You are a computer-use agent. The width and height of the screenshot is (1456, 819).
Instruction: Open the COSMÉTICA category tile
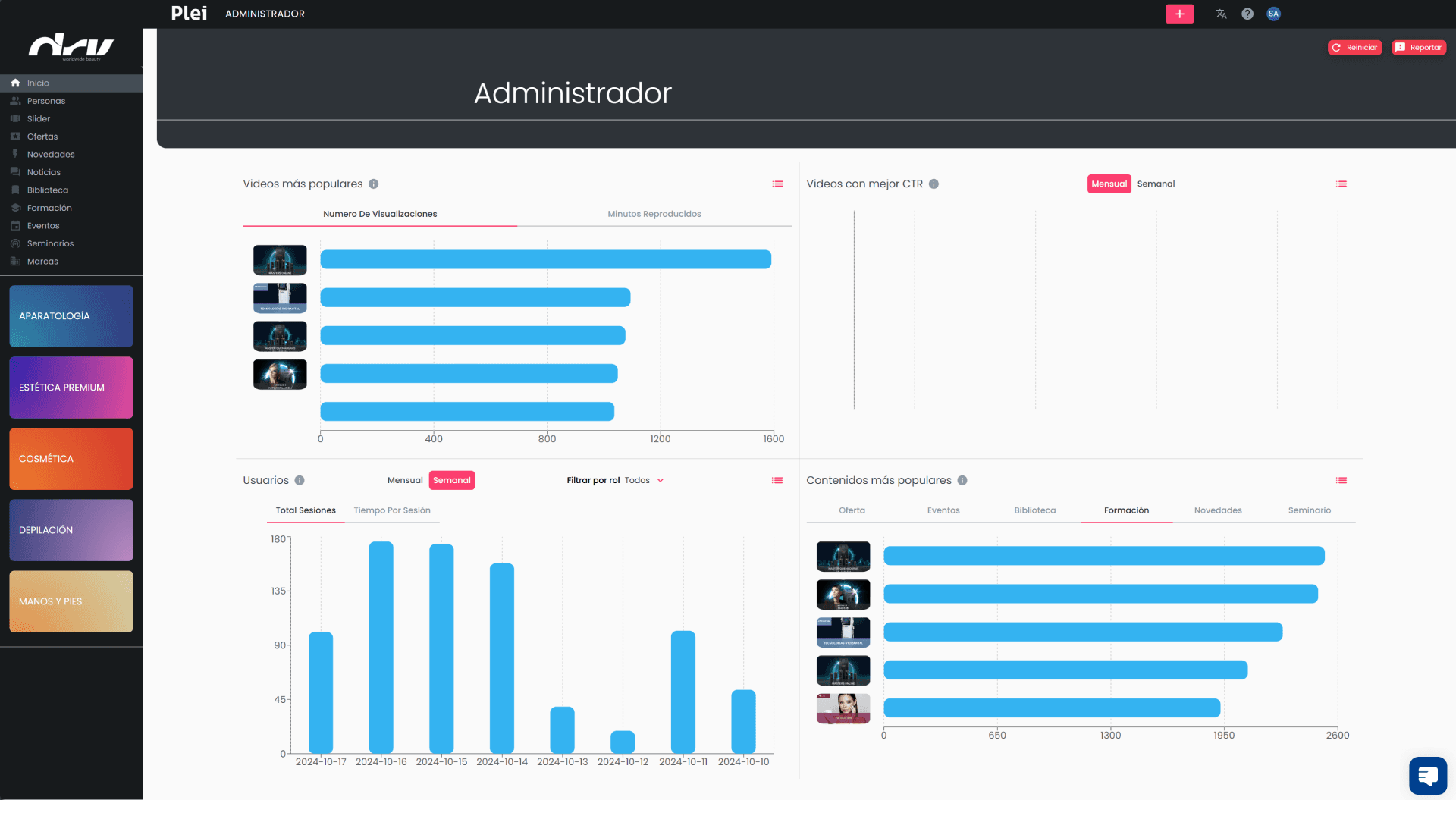[71, 459]
